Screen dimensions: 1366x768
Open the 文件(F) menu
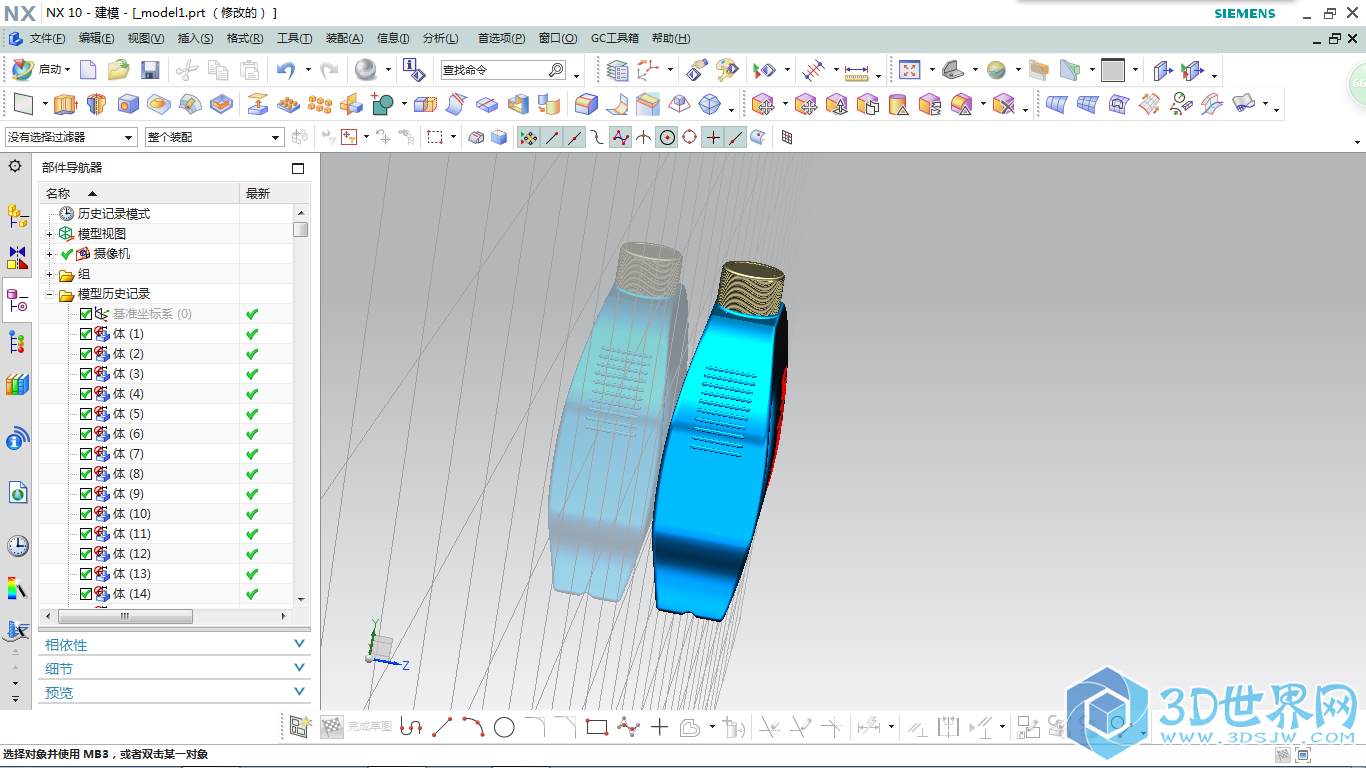(x=47, y=38)
